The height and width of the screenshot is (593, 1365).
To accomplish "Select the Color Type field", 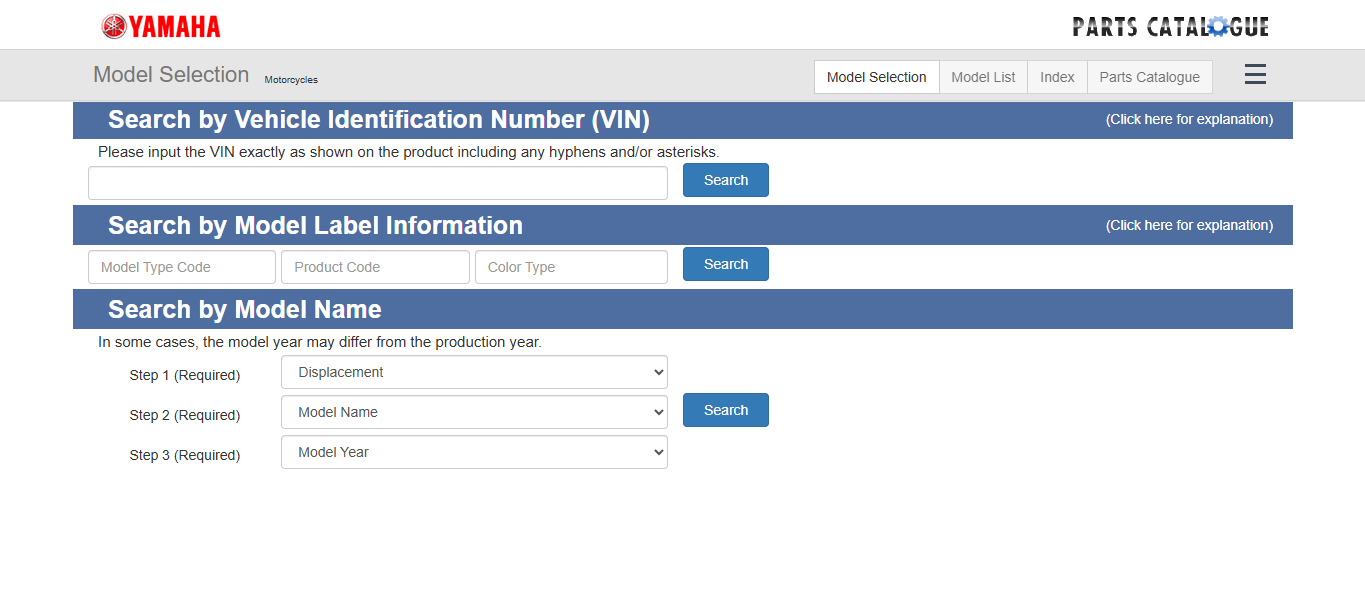I will [570, 267].
